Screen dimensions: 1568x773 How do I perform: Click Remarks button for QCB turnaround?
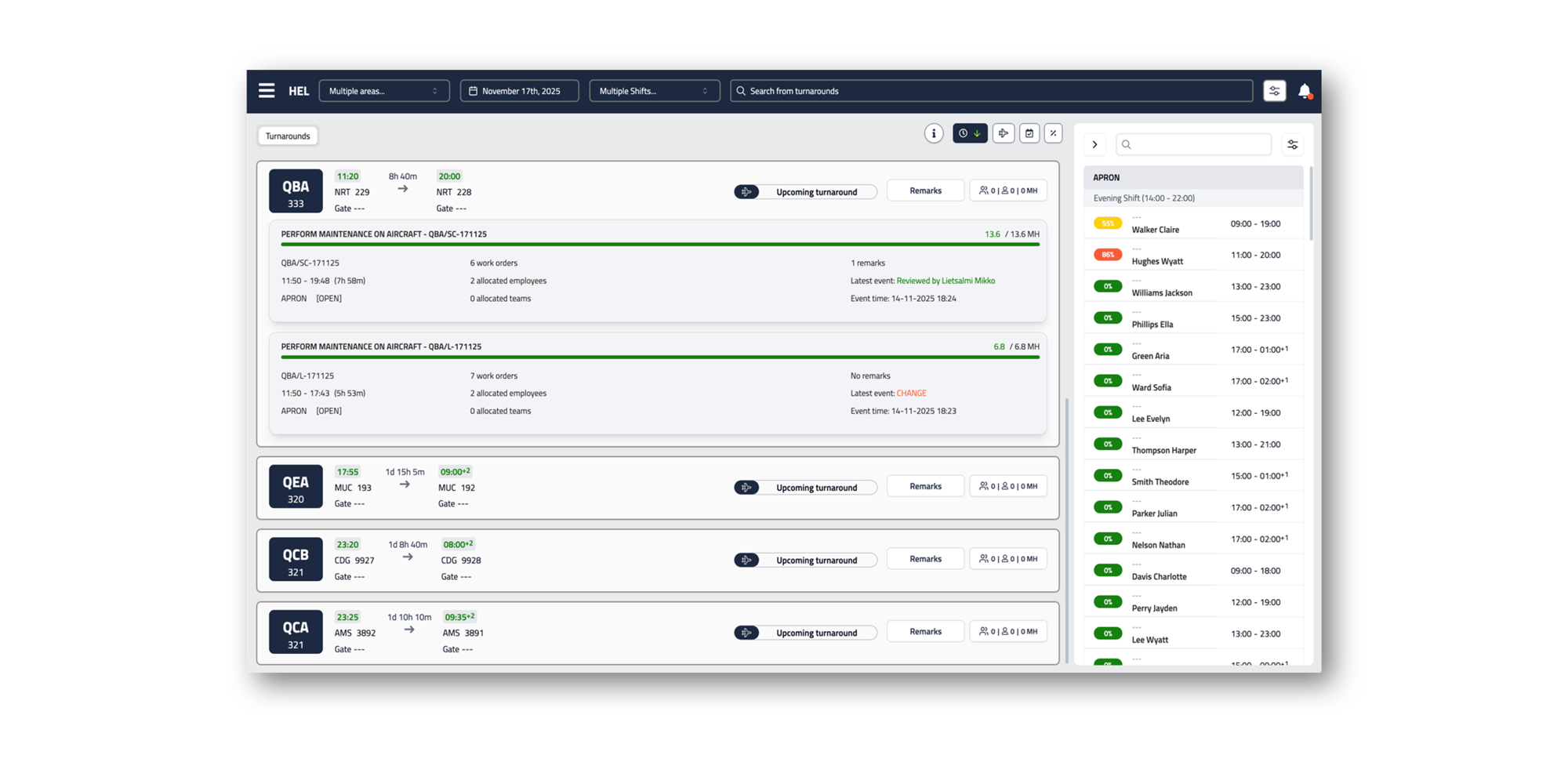(925, 559)
